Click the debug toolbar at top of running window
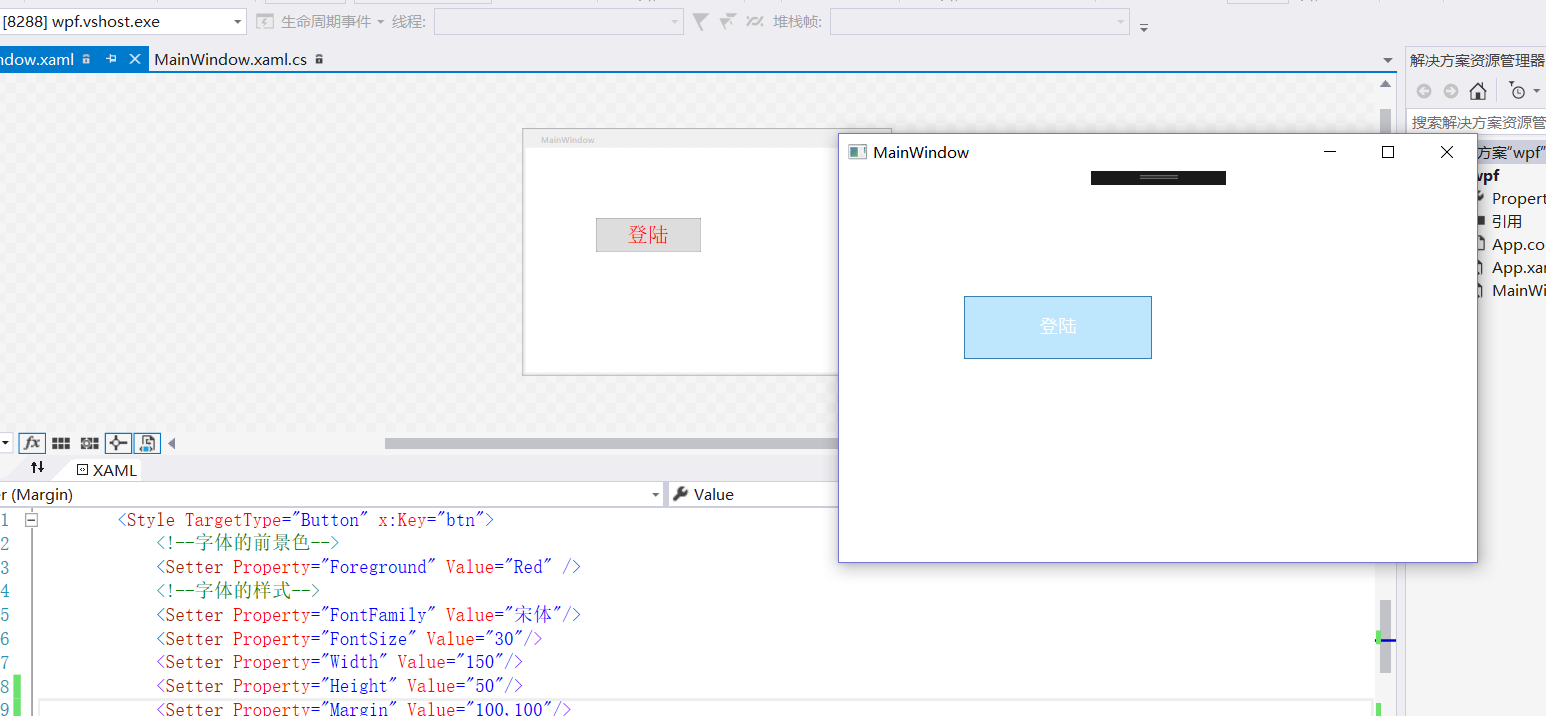Image resolution: width=1546 pixels, height=716 pixels. (x=1158, y=178)
